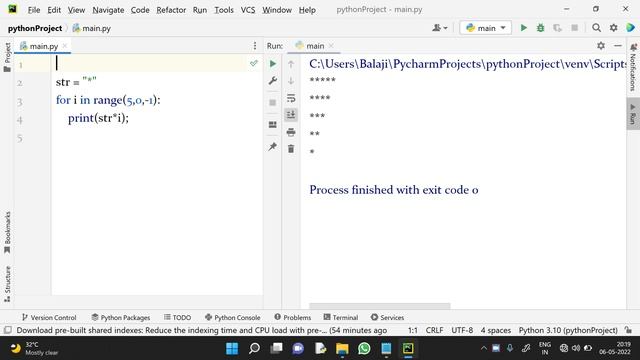The height and width of the screenshot is (360, 640).
Task: Expand the main run configuration dropdown
Action: 485,28
